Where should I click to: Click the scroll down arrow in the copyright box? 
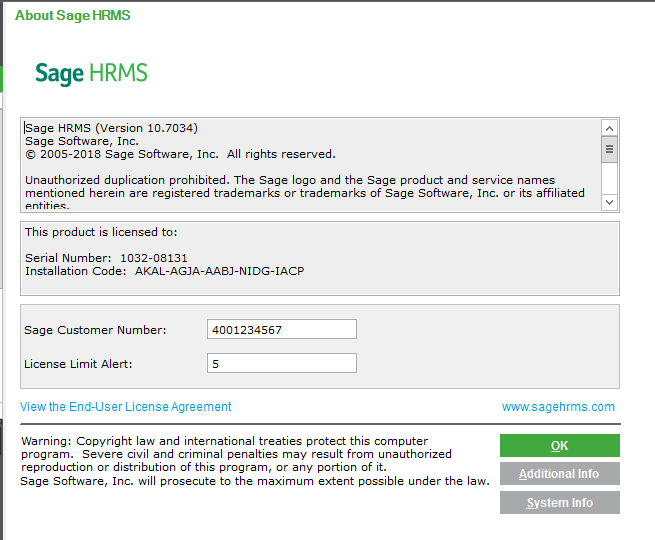pyautogui.click(x=608, y=202)
